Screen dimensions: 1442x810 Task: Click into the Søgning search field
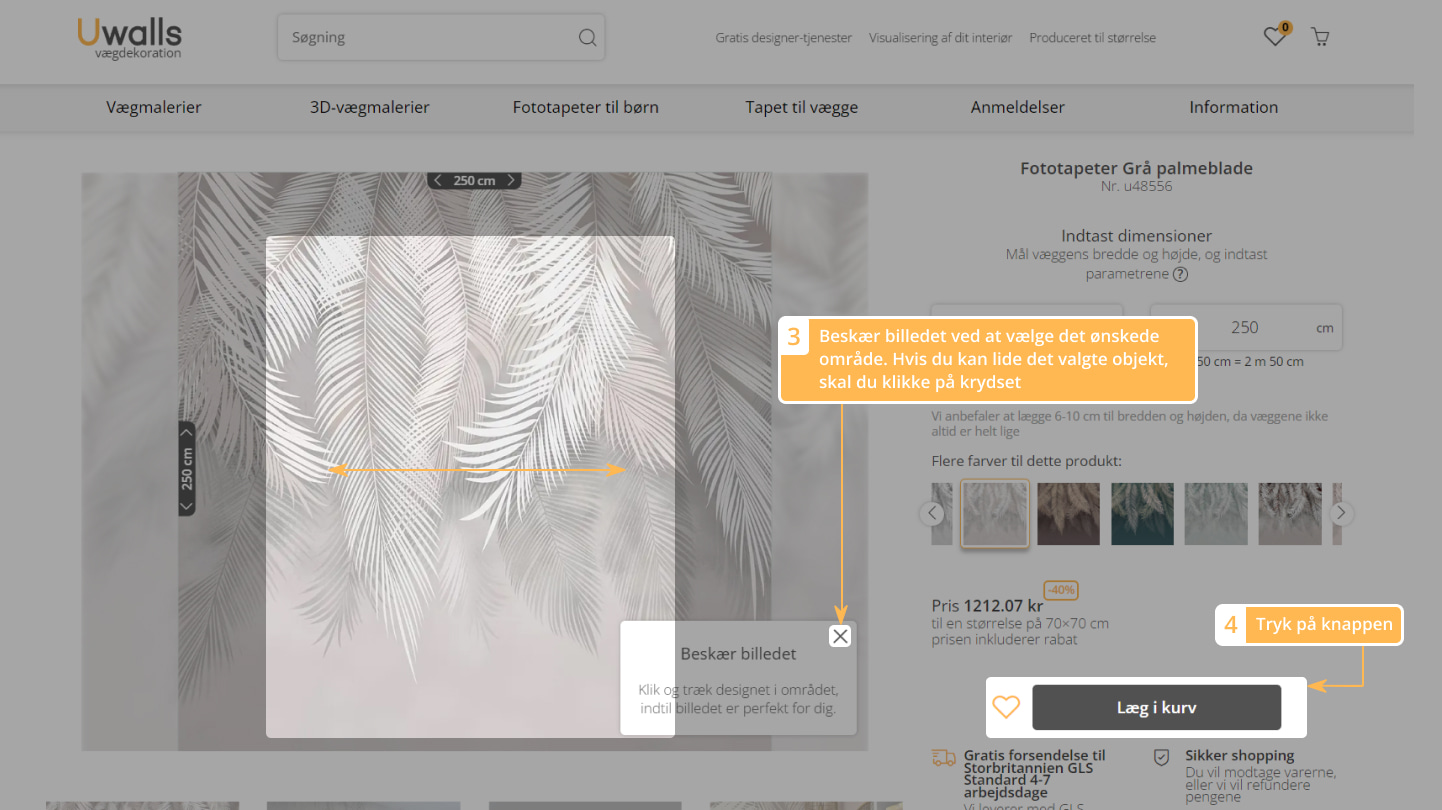(430, 38)
